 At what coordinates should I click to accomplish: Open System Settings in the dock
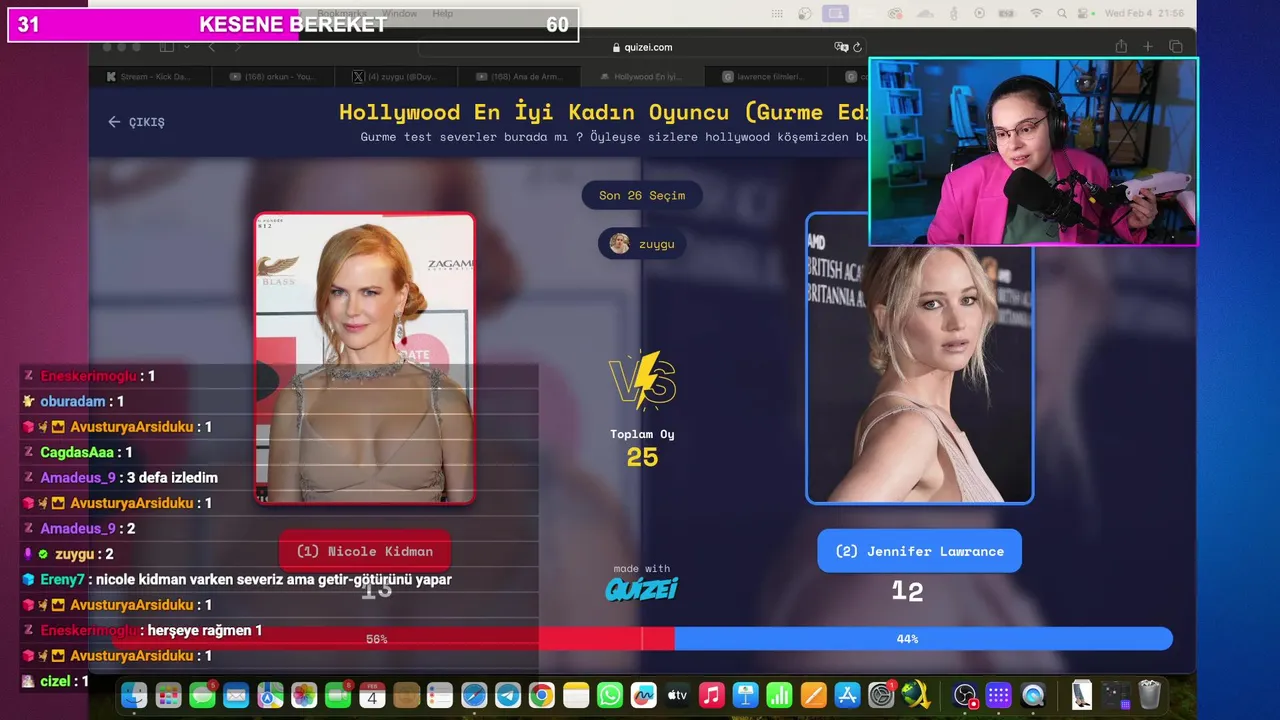point(881,695)
